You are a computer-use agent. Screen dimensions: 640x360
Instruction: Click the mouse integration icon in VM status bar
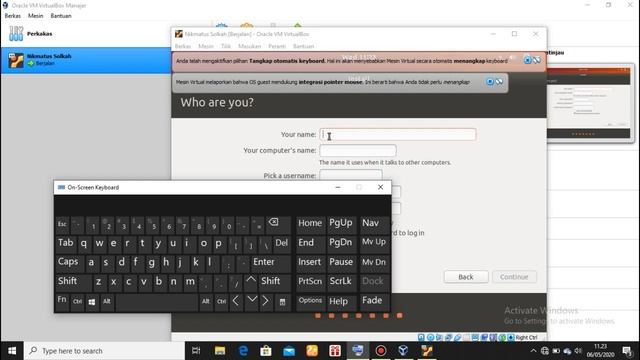tap(502, 337)
